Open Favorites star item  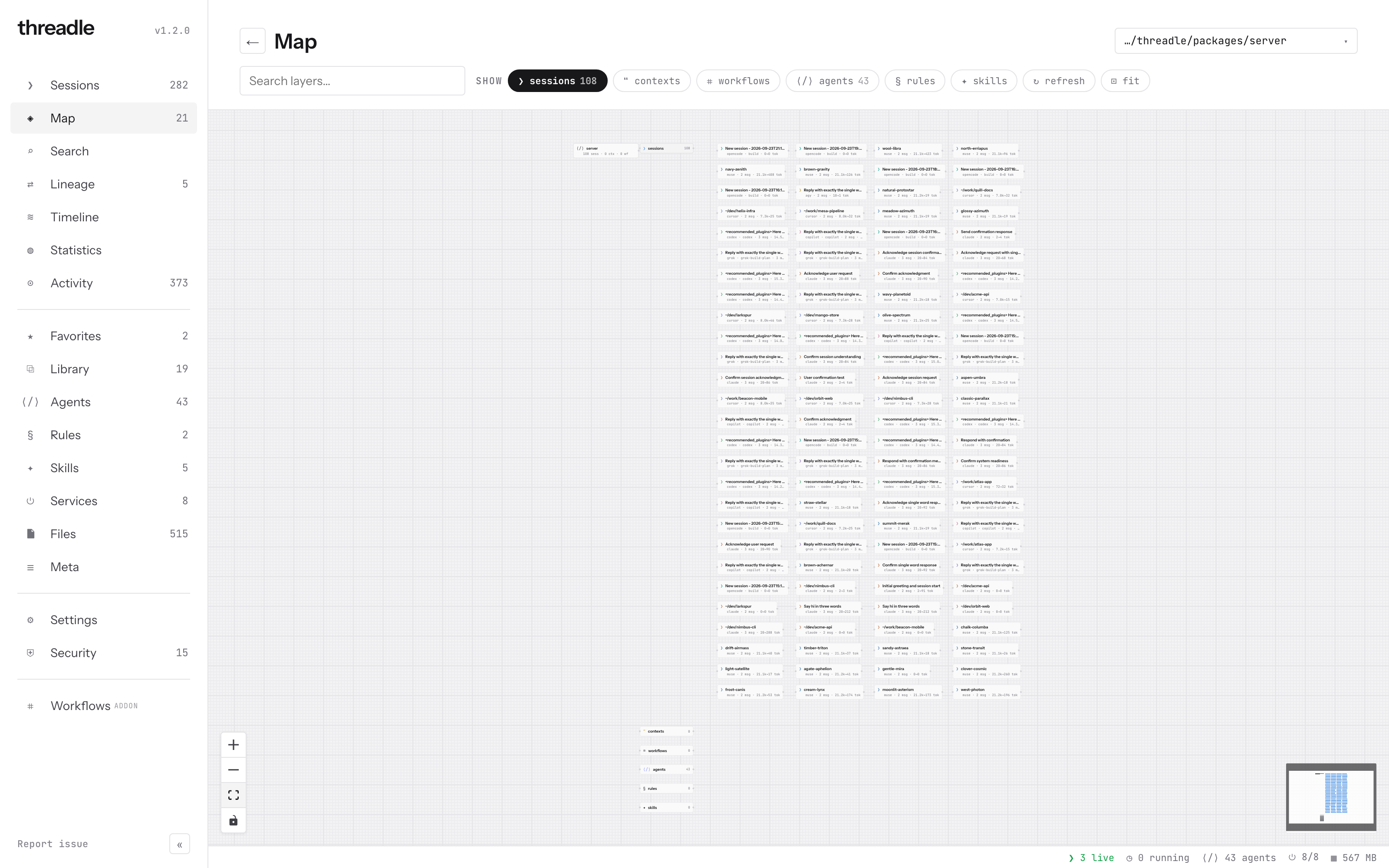(103, 336)
